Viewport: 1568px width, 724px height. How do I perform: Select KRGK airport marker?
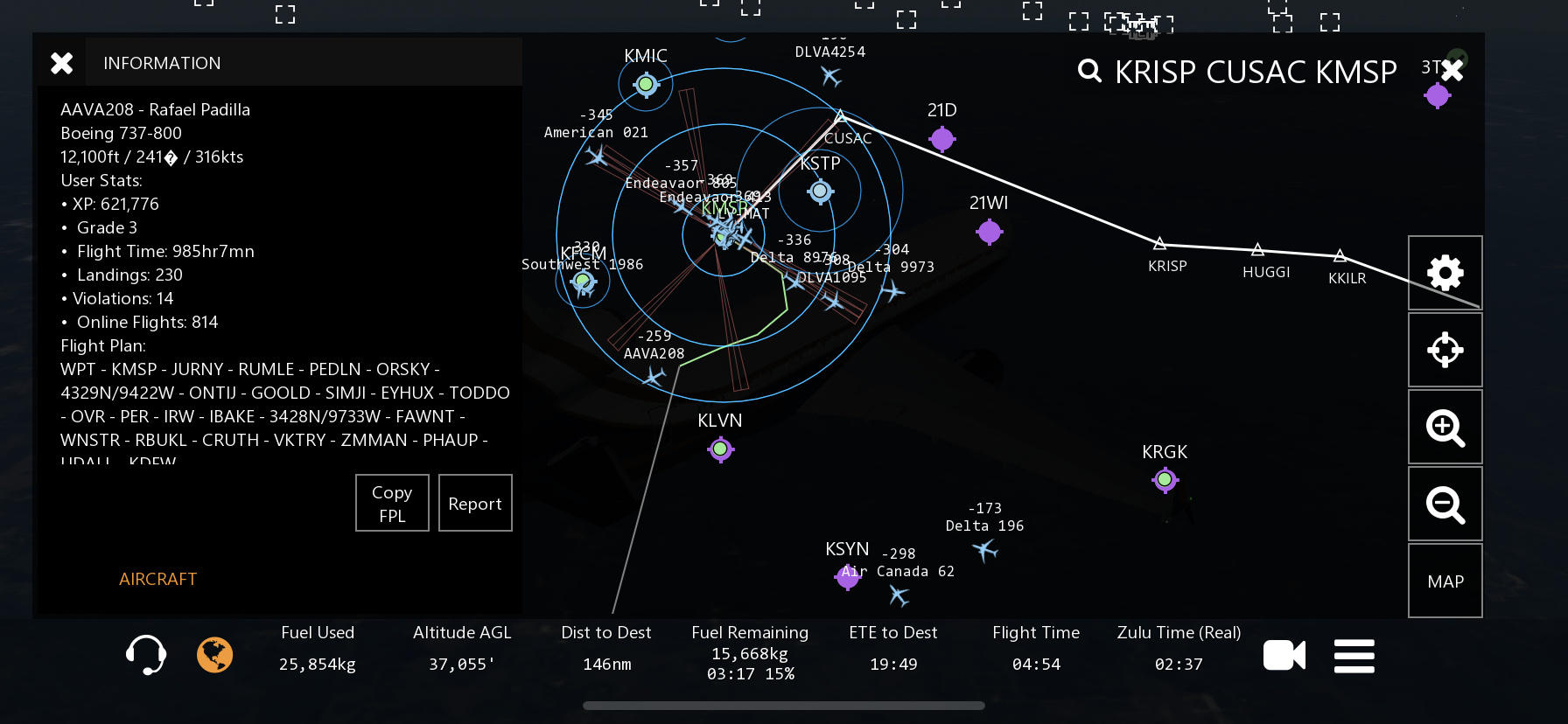[1165, 479]
